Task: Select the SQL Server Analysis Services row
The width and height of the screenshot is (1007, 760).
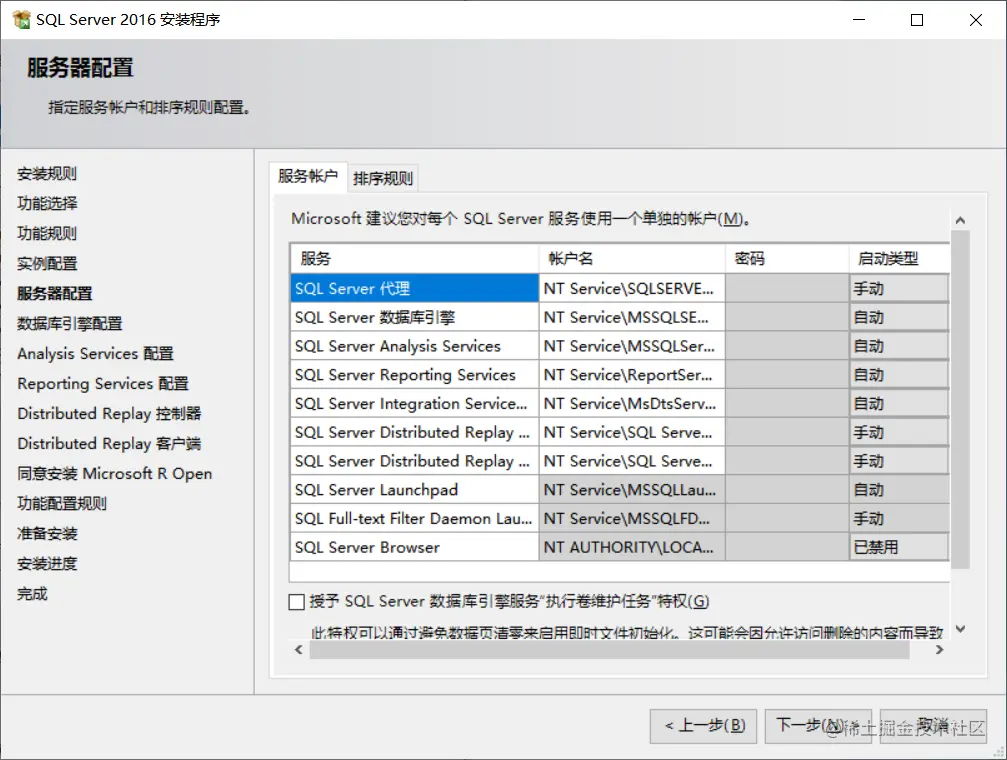Action: [x=414, y=346]
